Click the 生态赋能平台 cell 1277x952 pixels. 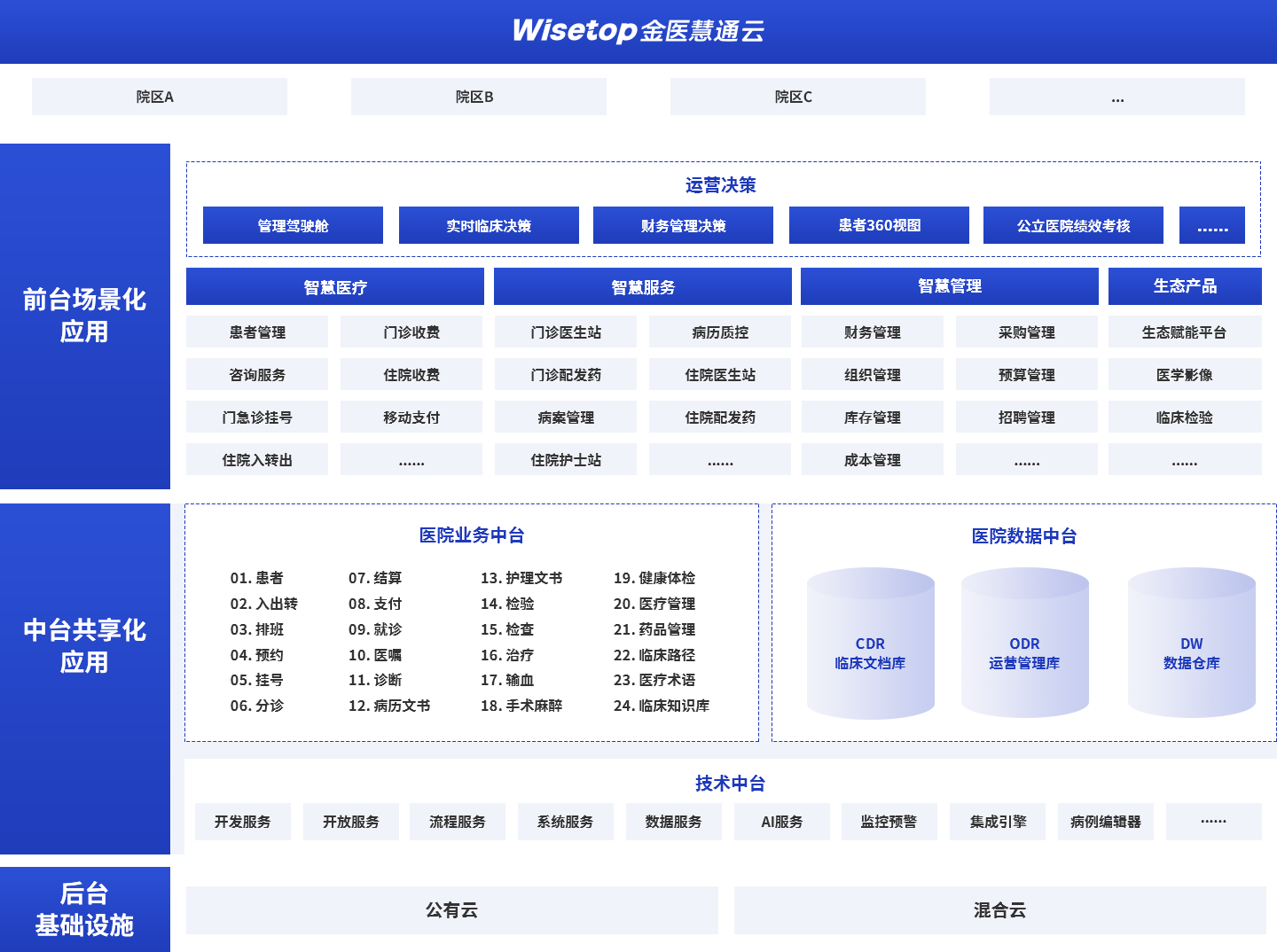click(1185, 332)
